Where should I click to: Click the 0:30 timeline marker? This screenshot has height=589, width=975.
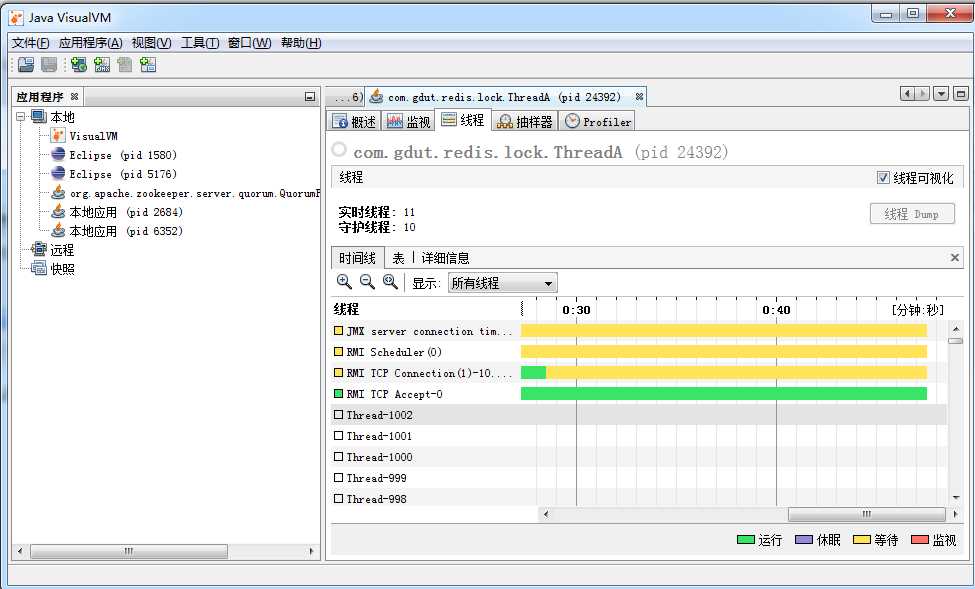(x=576, y=310)
